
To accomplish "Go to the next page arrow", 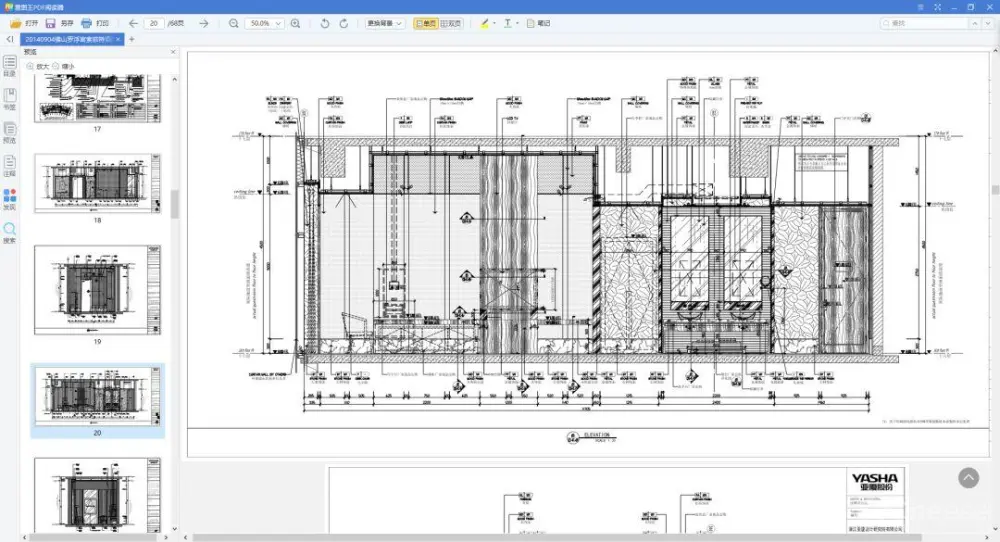I will point(204,23).
